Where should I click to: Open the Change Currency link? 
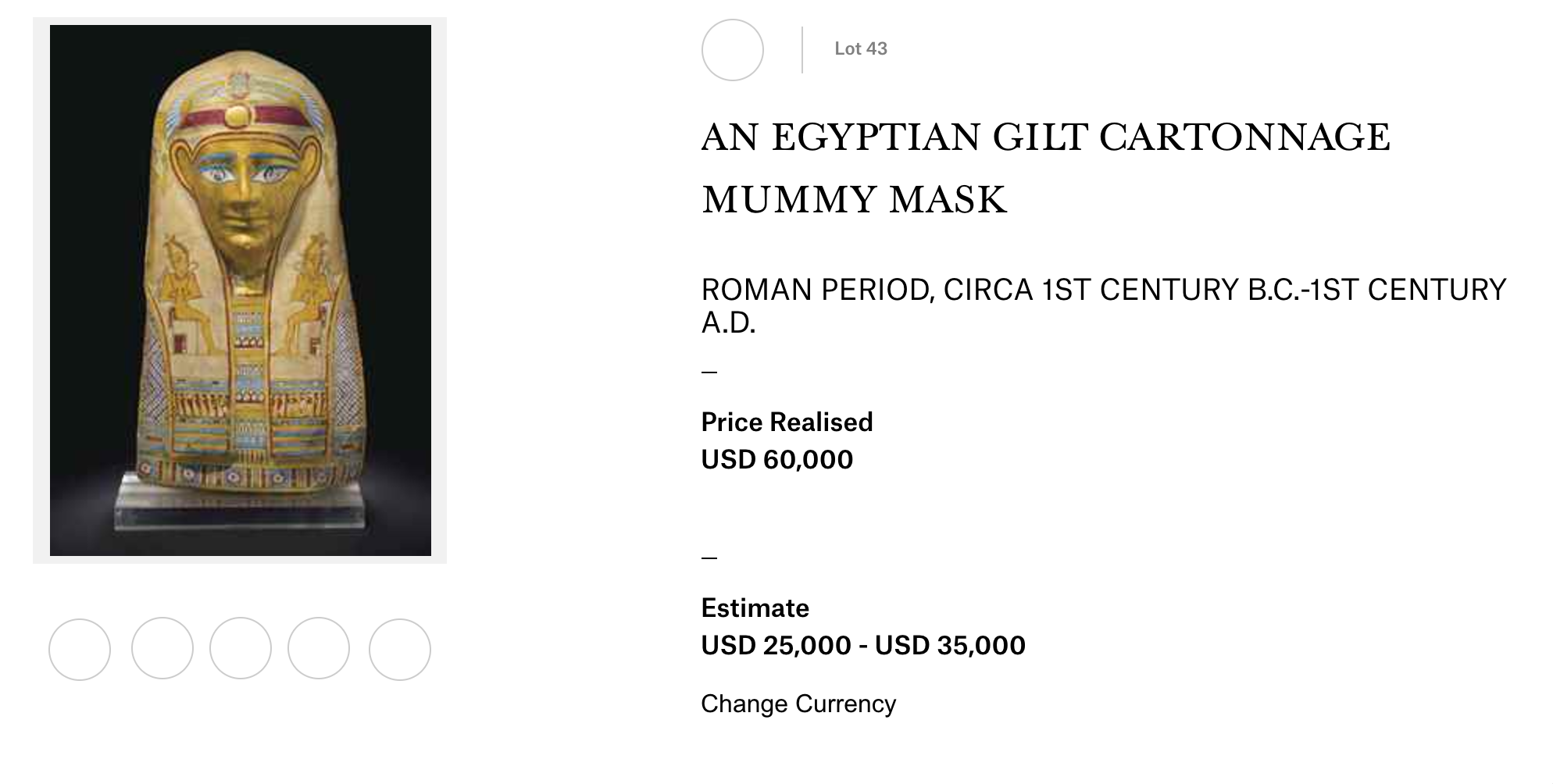[798, 704]
